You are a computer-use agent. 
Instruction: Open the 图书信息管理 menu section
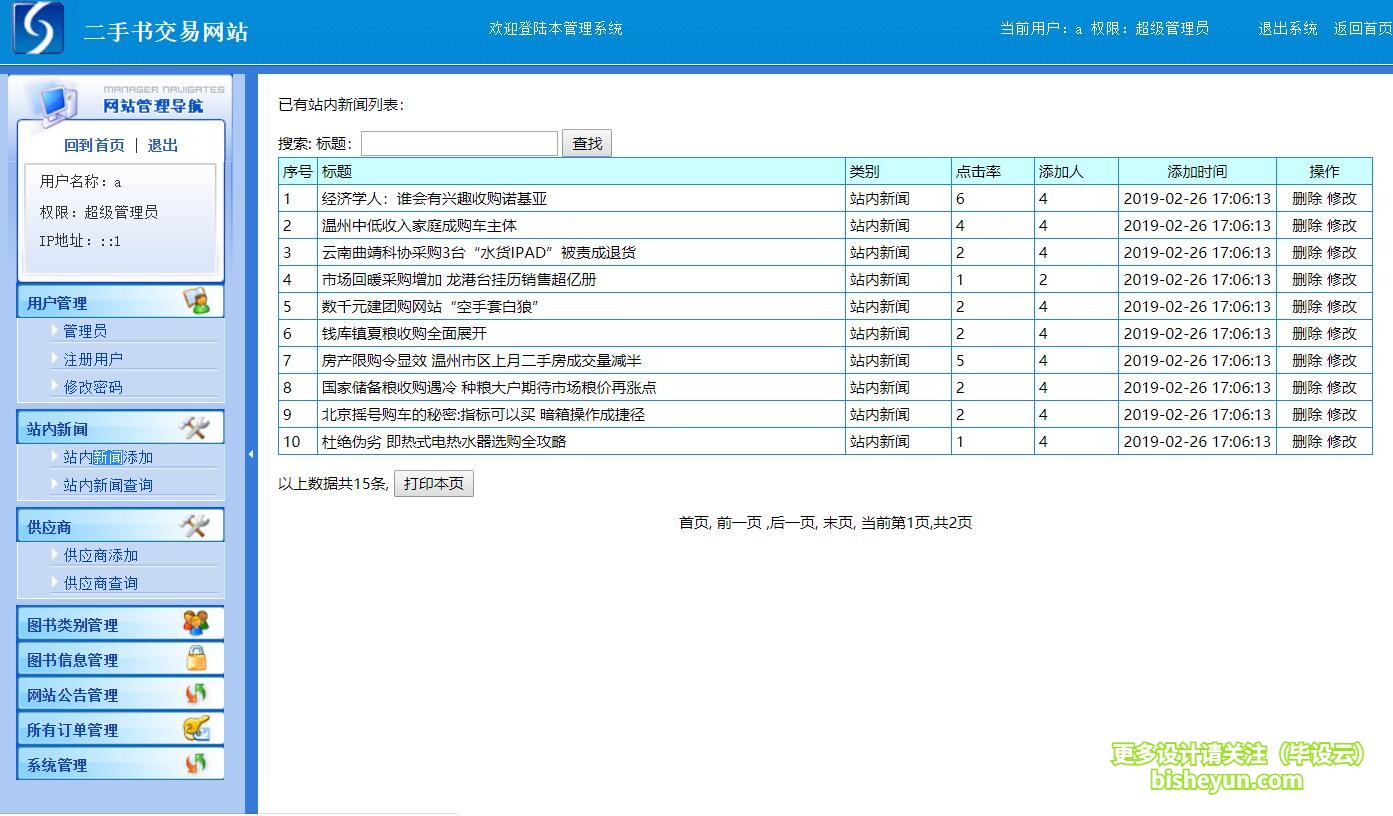click(120, 659)
